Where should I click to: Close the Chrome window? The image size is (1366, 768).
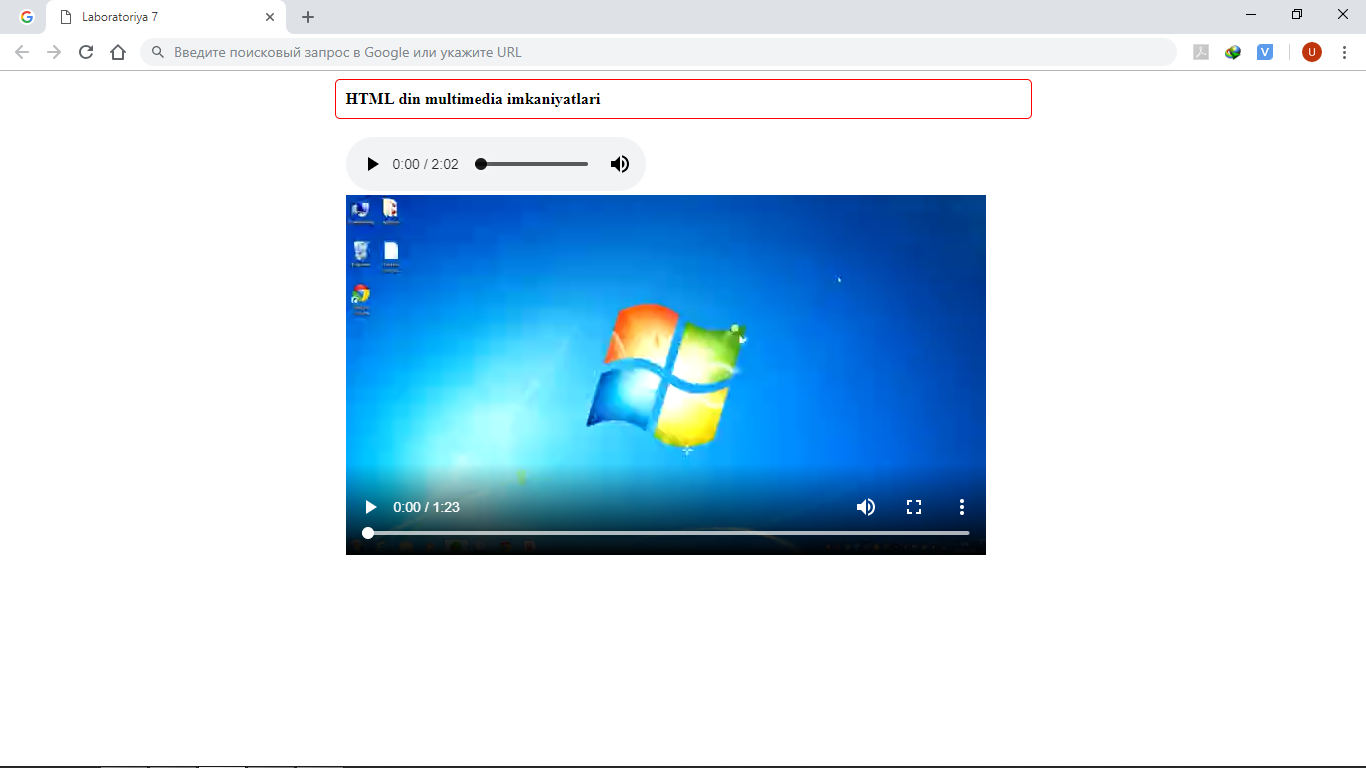pos(1343,14)
